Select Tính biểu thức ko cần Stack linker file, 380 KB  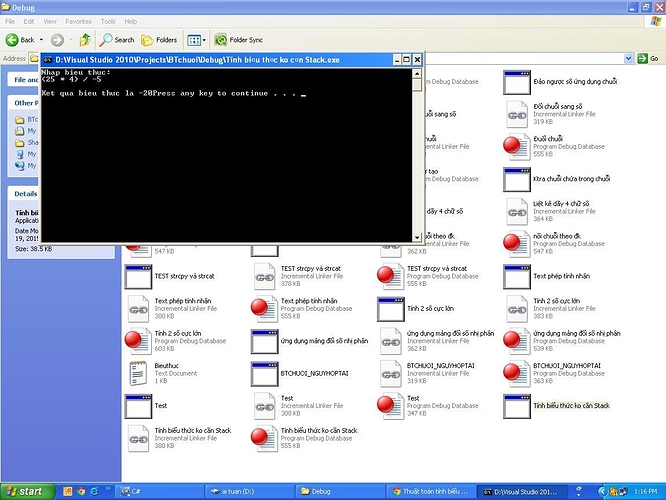(x=138, y=438)
